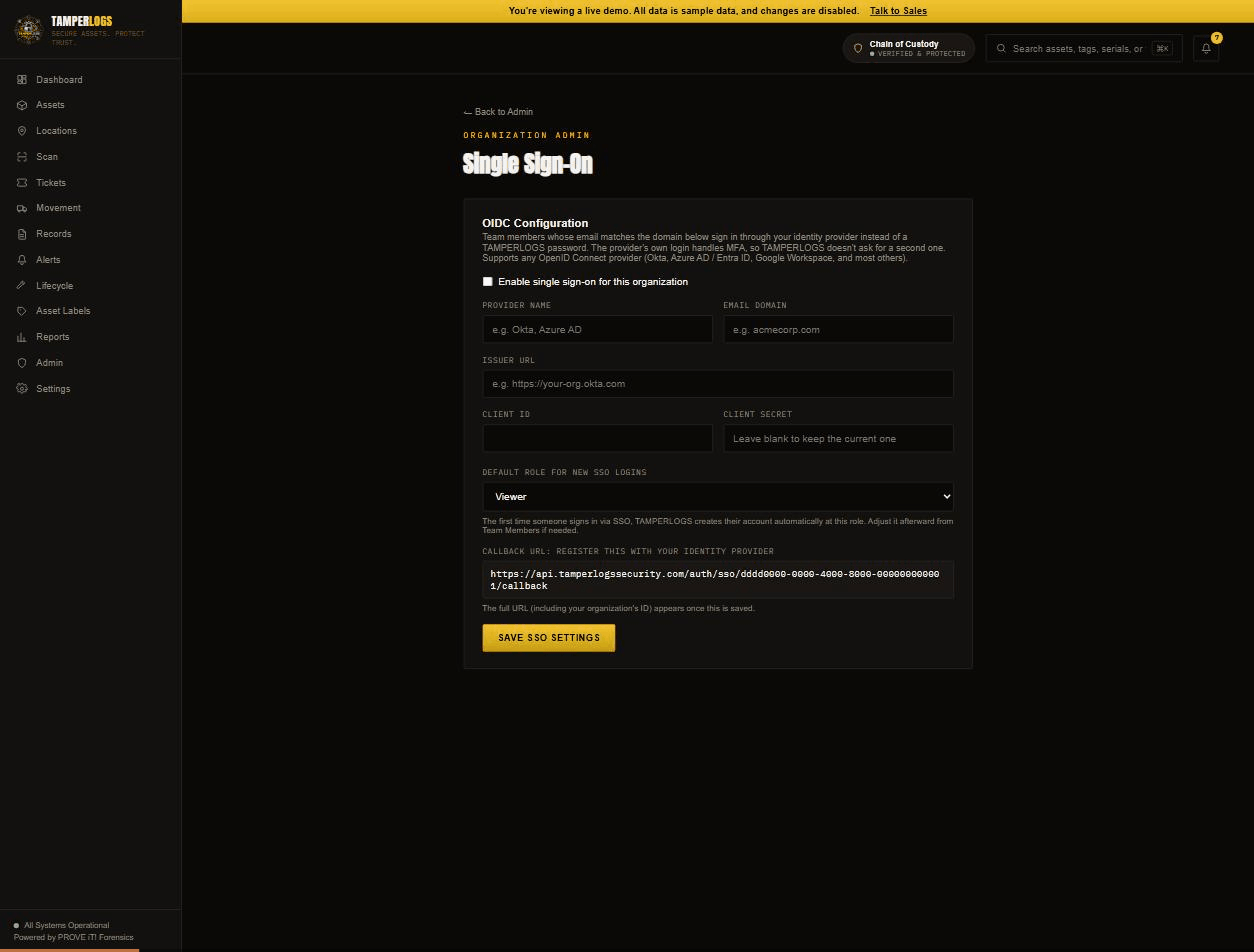1254x952 pixels.
Task: Click the Movement truck icon
Action: pos(22,208)
